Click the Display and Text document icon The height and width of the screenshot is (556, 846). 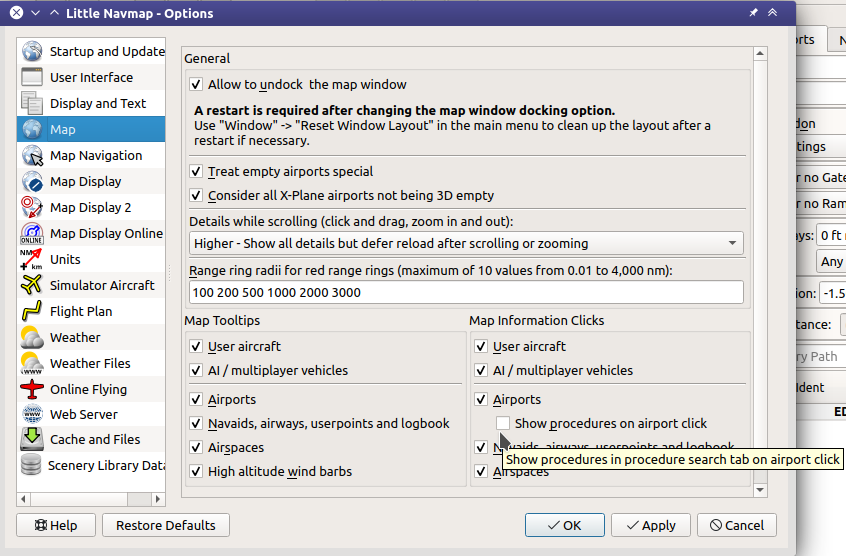32,103
